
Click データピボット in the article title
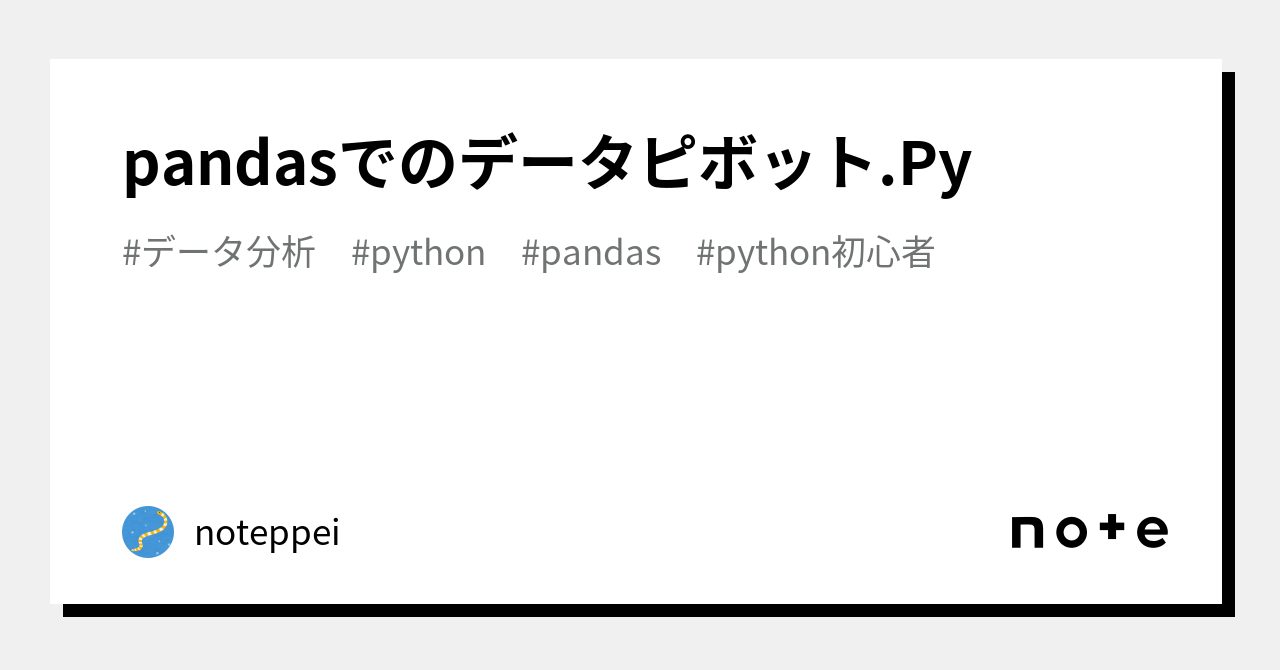point(669,163)
